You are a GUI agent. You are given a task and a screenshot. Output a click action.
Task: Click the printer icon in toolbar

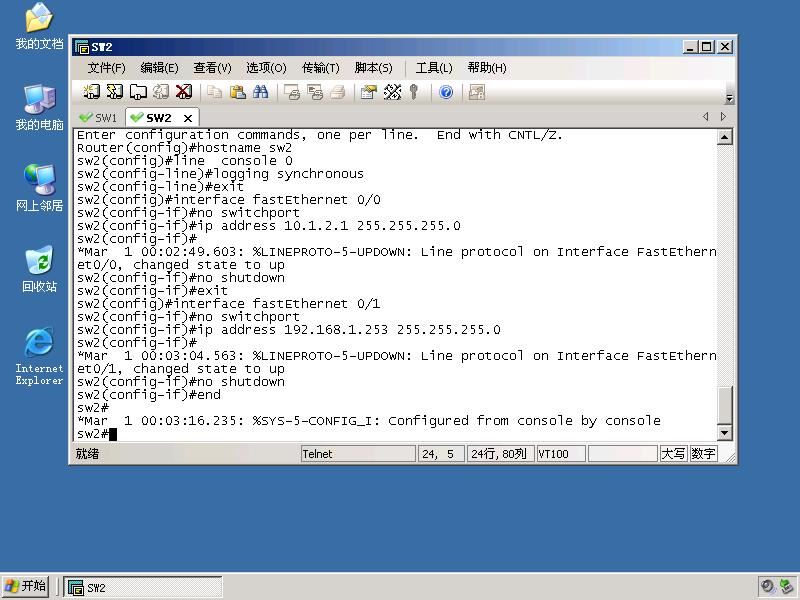click(338, 92)
